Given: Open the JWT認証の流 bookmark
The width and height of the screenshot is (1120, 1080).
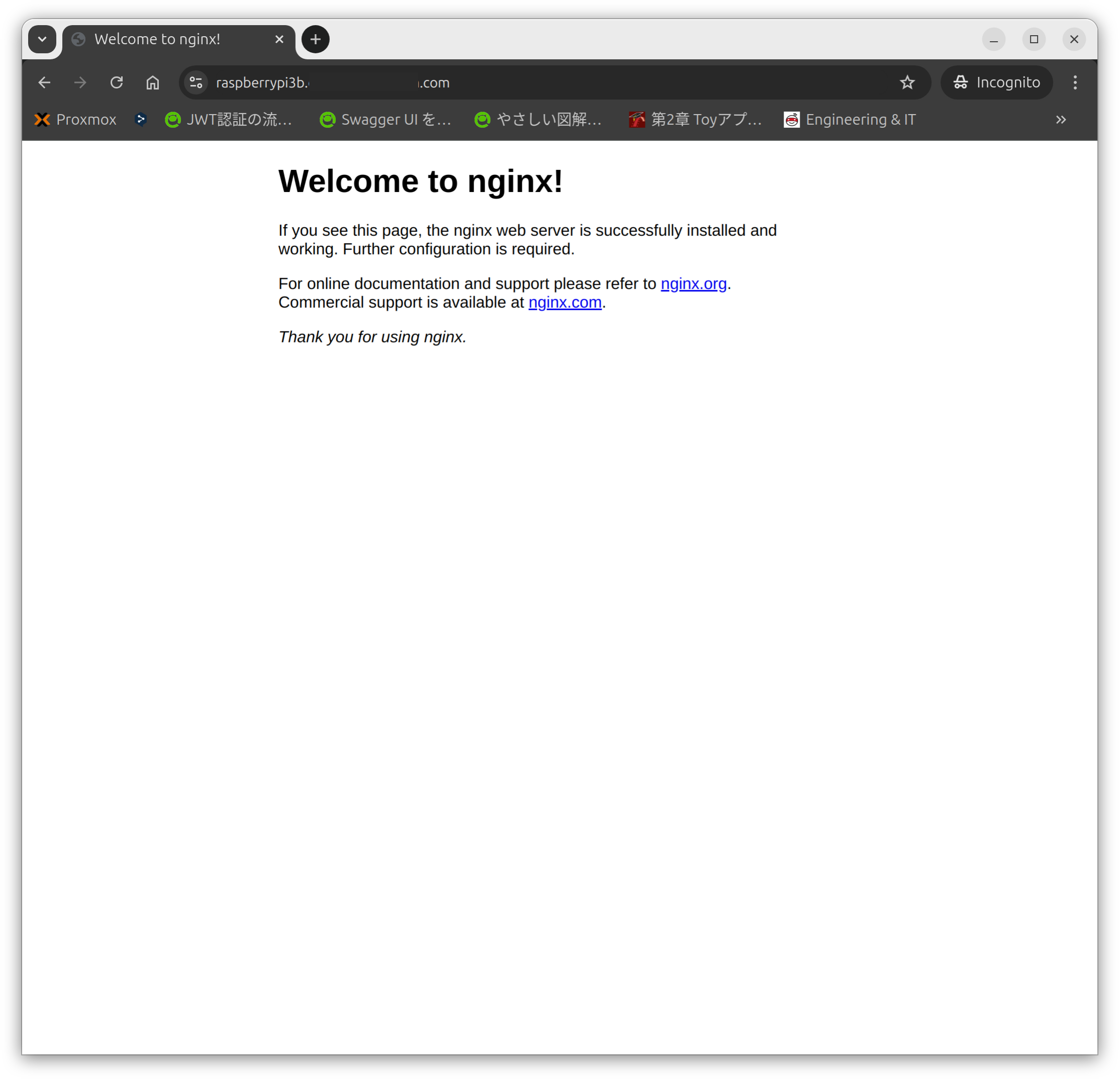Looking at the screenshot, I should point(229,120).
